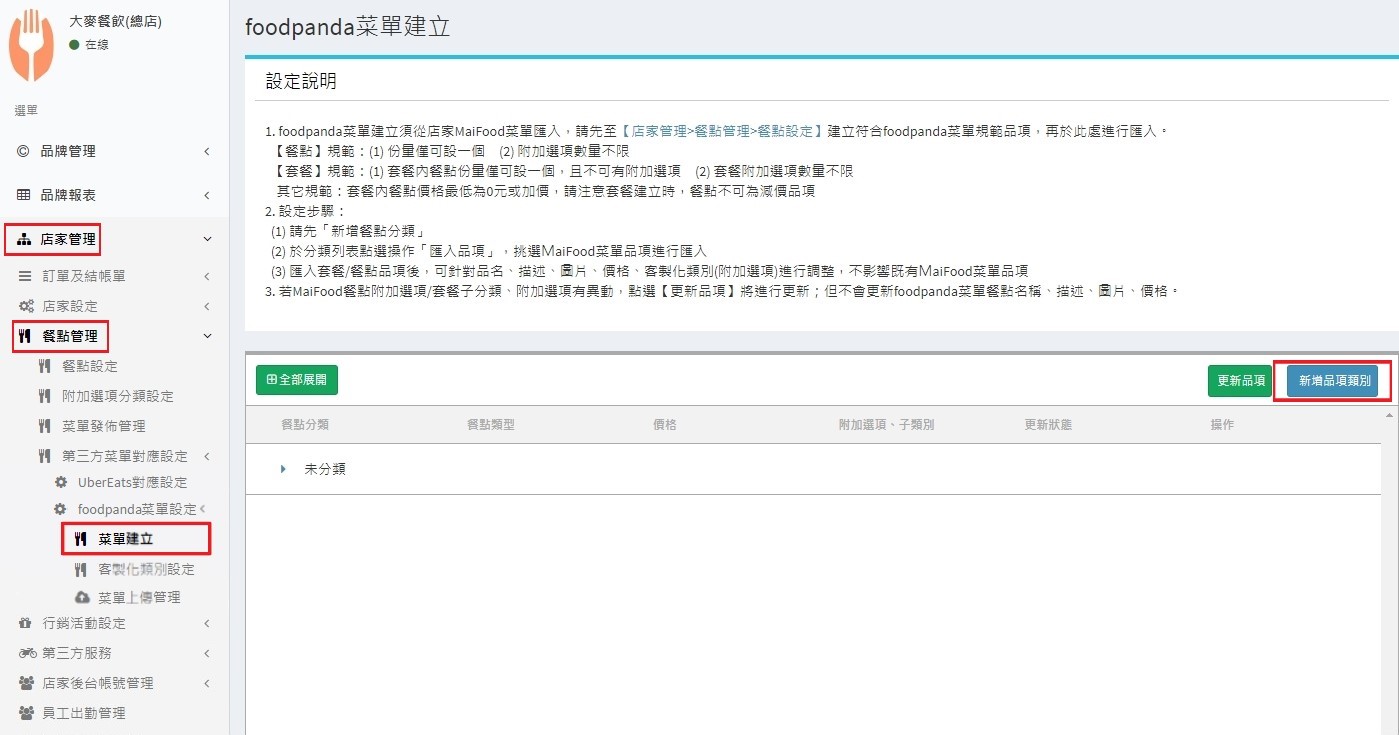Image resolution: width=1399 pixels, height=735 pixels.
Task: Click the green 全部展開 button
Action: coord(297,380)
